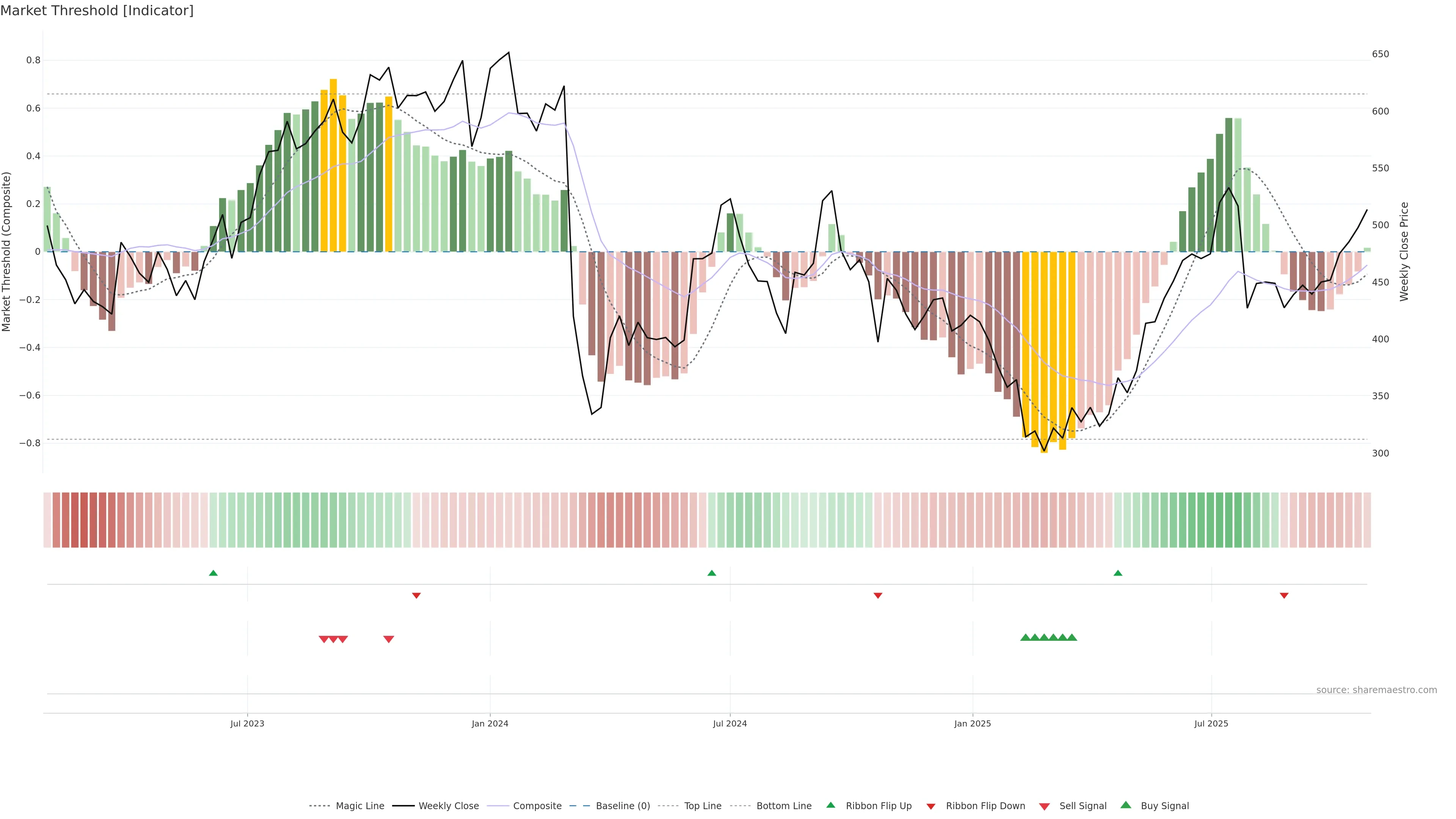Click the ribbon flip-up marker near Jul 2024
The height and width of the screenshot is (819, 1456).
click(x=712, y=573)
